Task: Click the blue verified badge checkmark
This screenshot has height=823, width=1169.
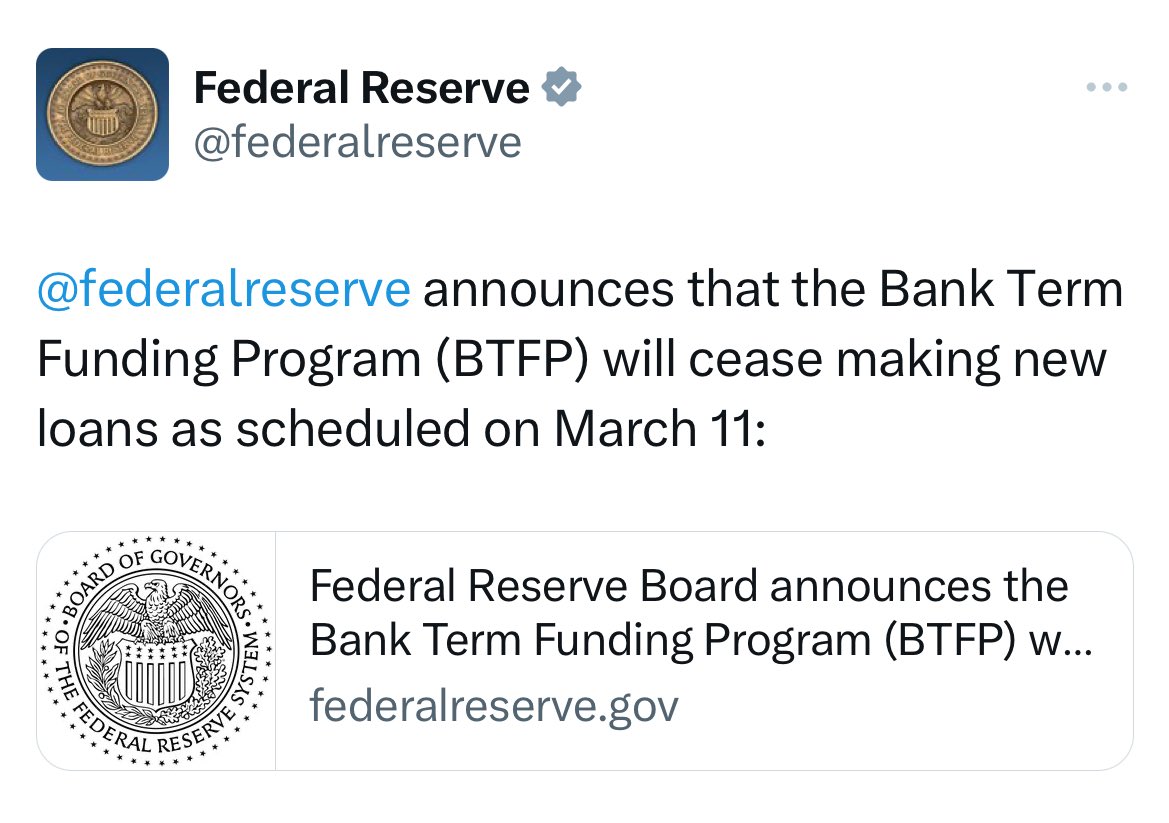Action: (562, 88)
